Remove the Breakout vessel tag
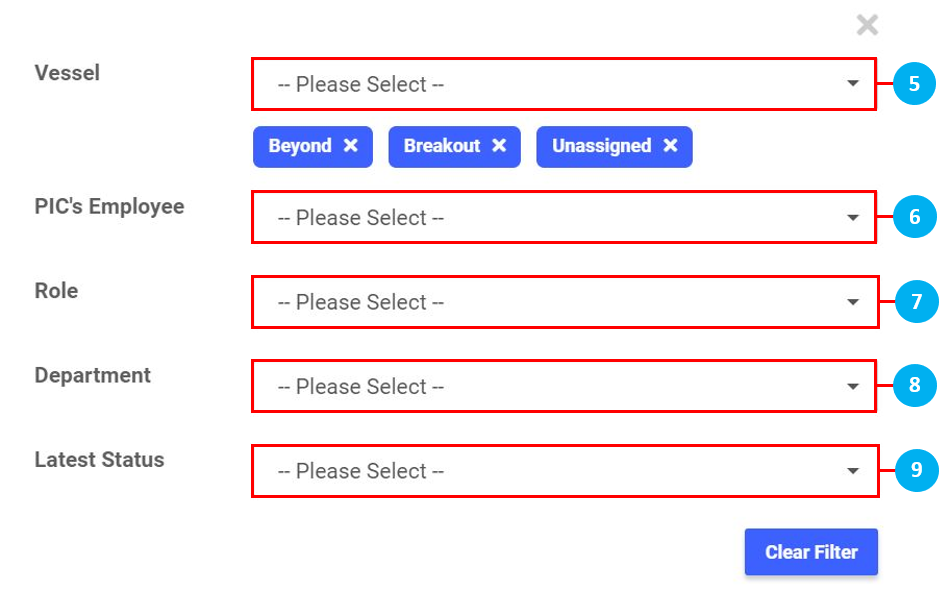Viewport: 939px width, 615px height. tap(499, 146)
